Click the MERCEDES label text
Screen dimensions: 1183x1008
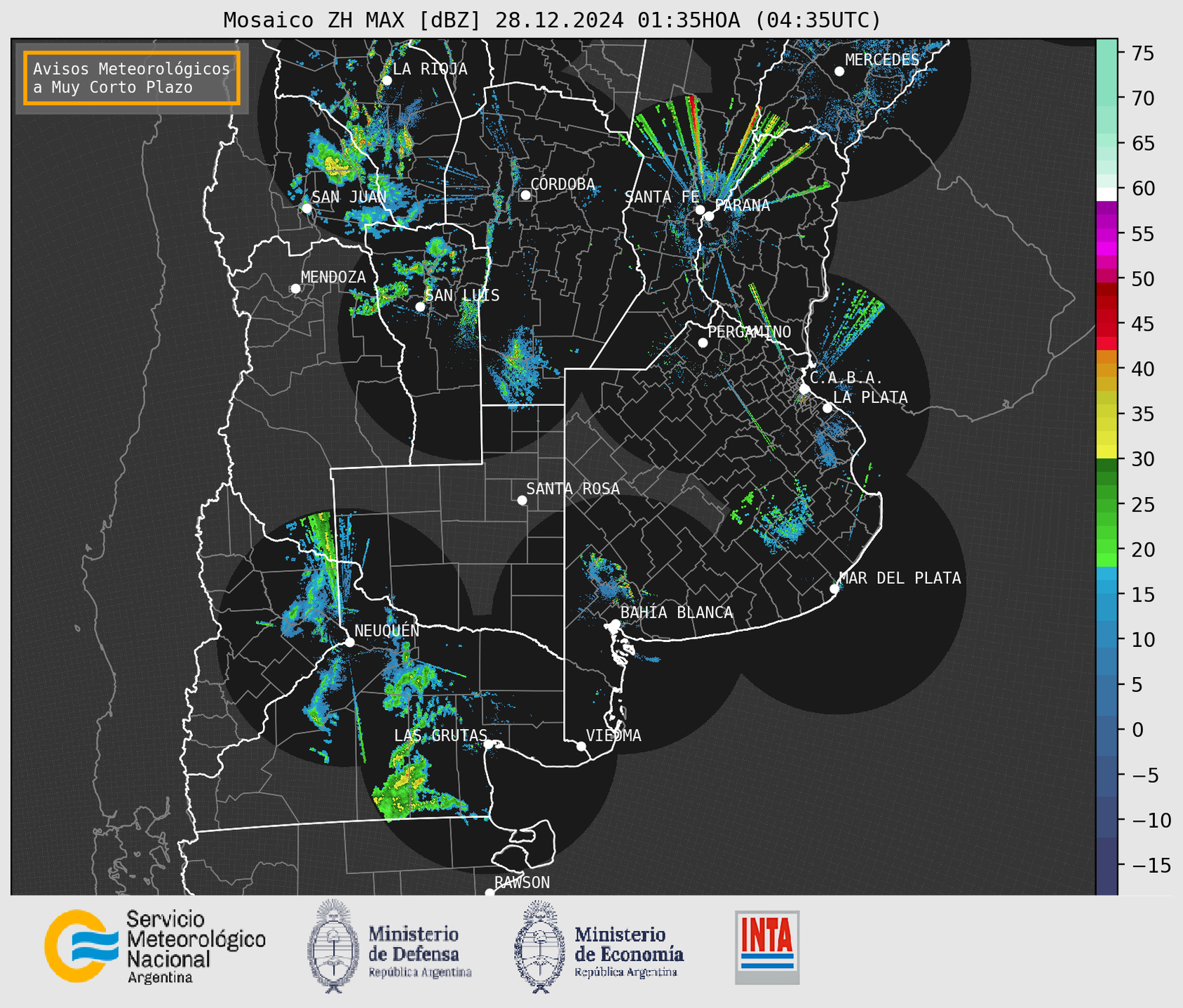tap(882, 60)
